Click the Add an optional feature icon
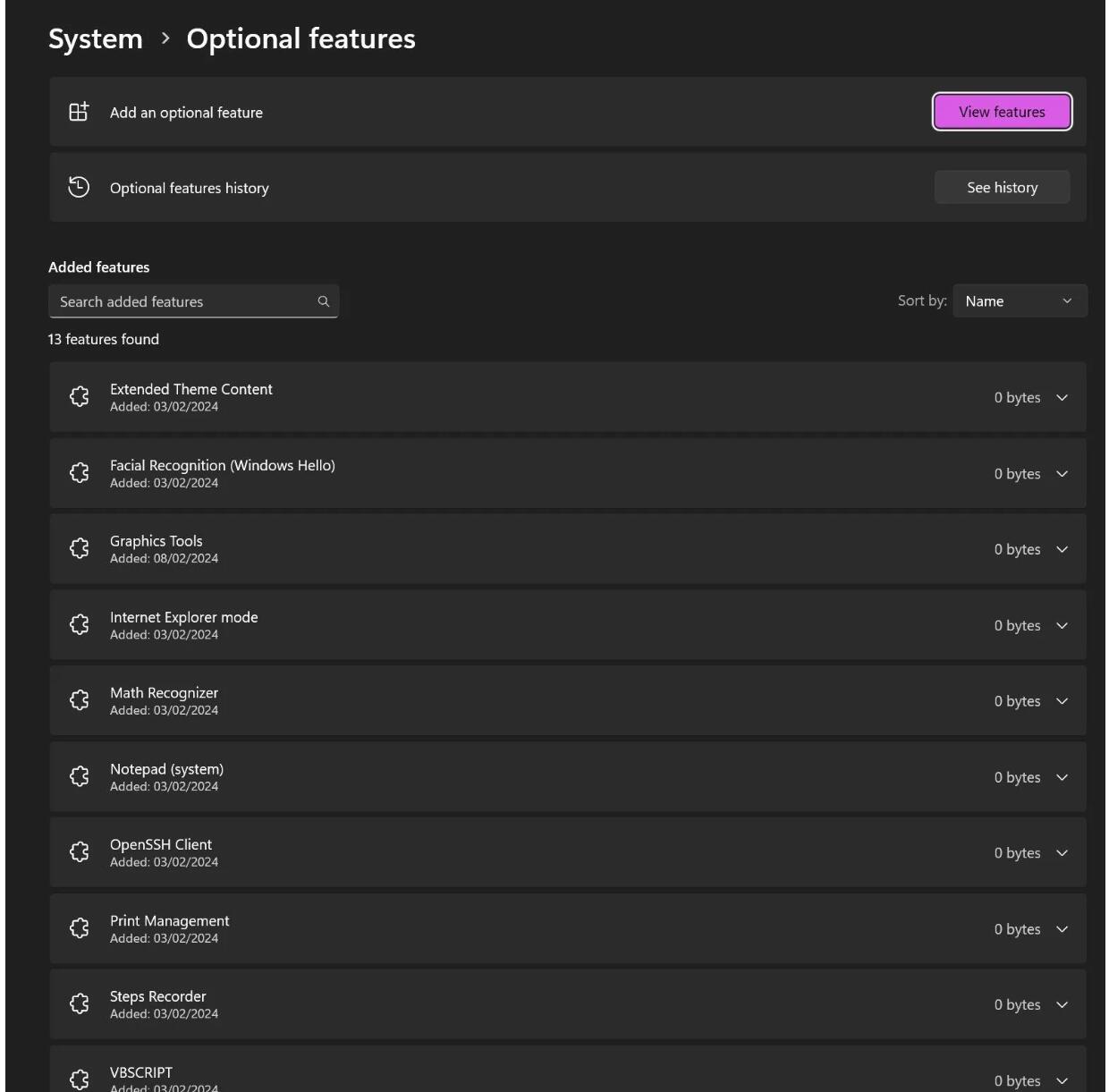 79,112
